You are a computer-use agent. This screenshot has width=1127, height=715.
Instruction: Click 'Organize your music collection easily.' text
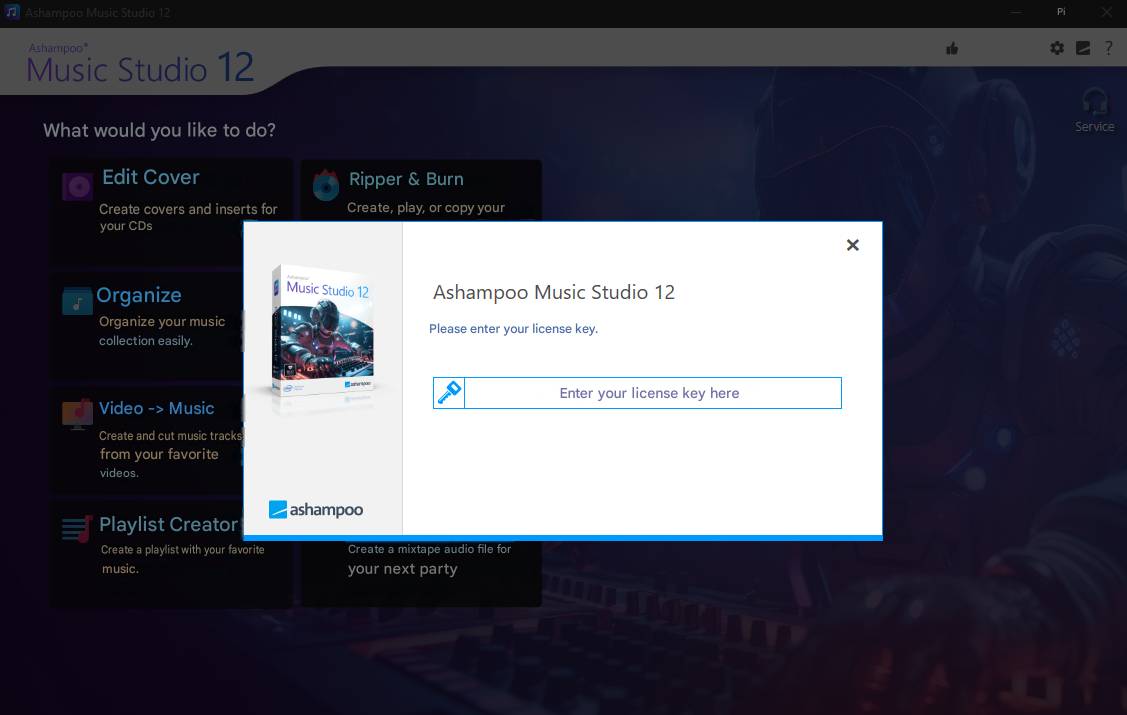point(162,331)
